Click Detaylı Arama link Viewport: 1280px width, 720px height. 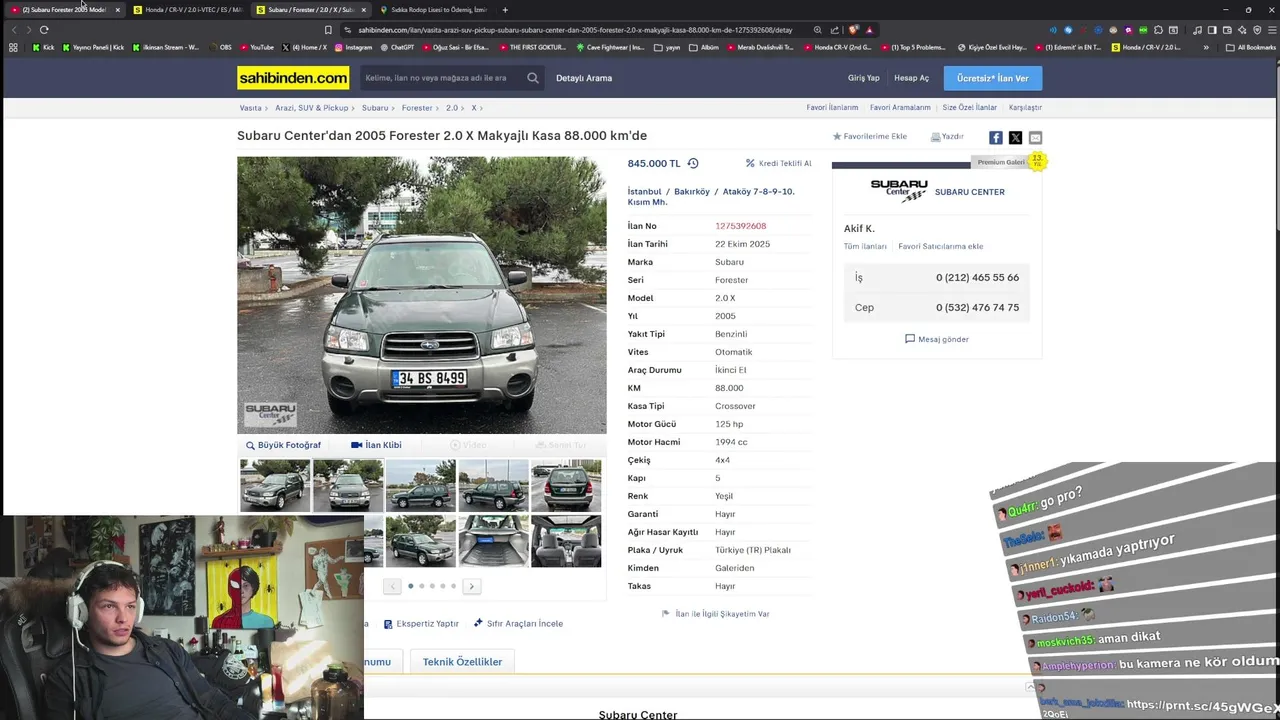584,78
